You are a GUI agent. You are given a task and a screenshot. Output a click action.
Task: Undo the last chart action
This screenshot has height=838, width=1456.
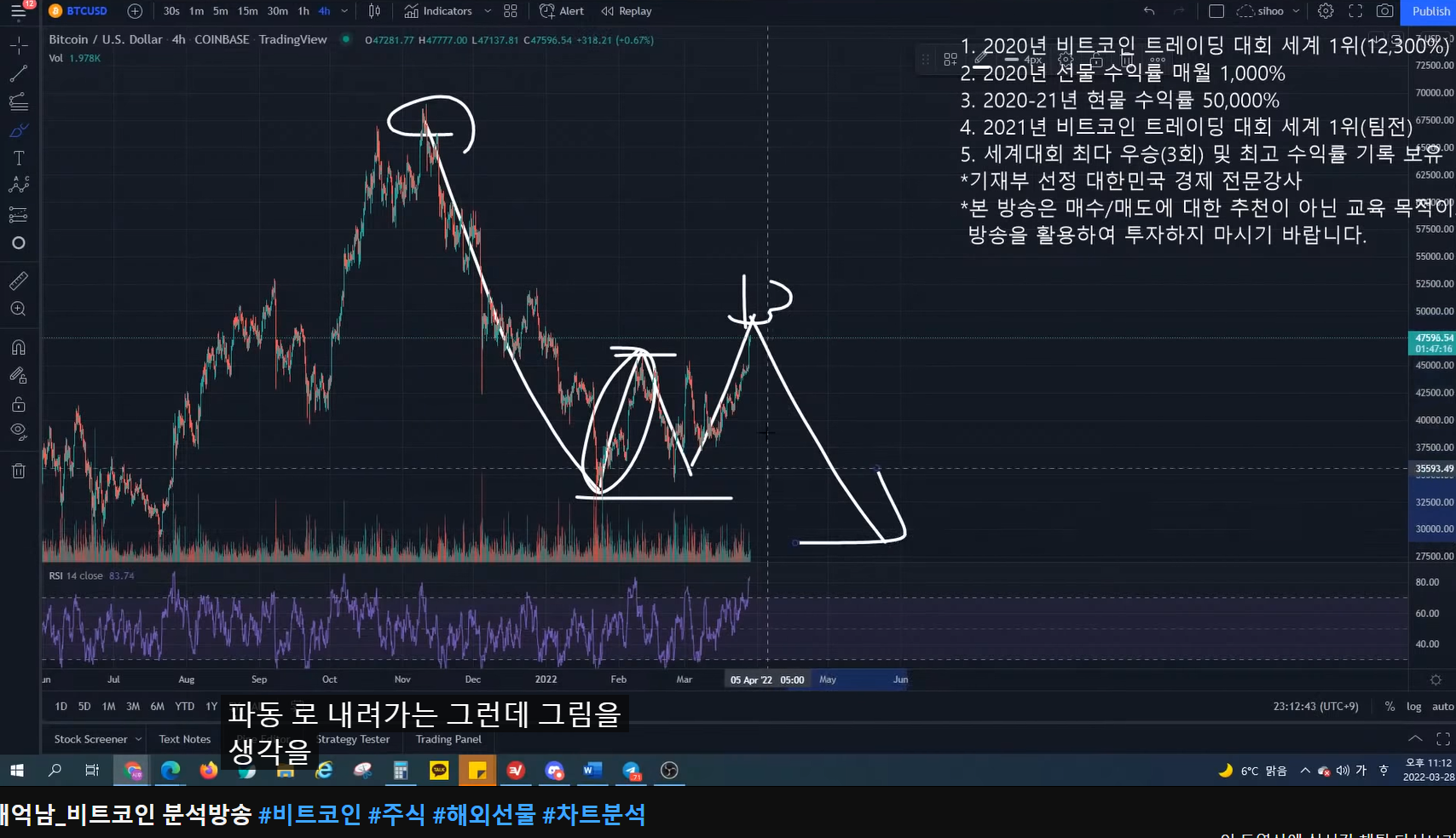pyautogui.click(x=1149, y=11)
